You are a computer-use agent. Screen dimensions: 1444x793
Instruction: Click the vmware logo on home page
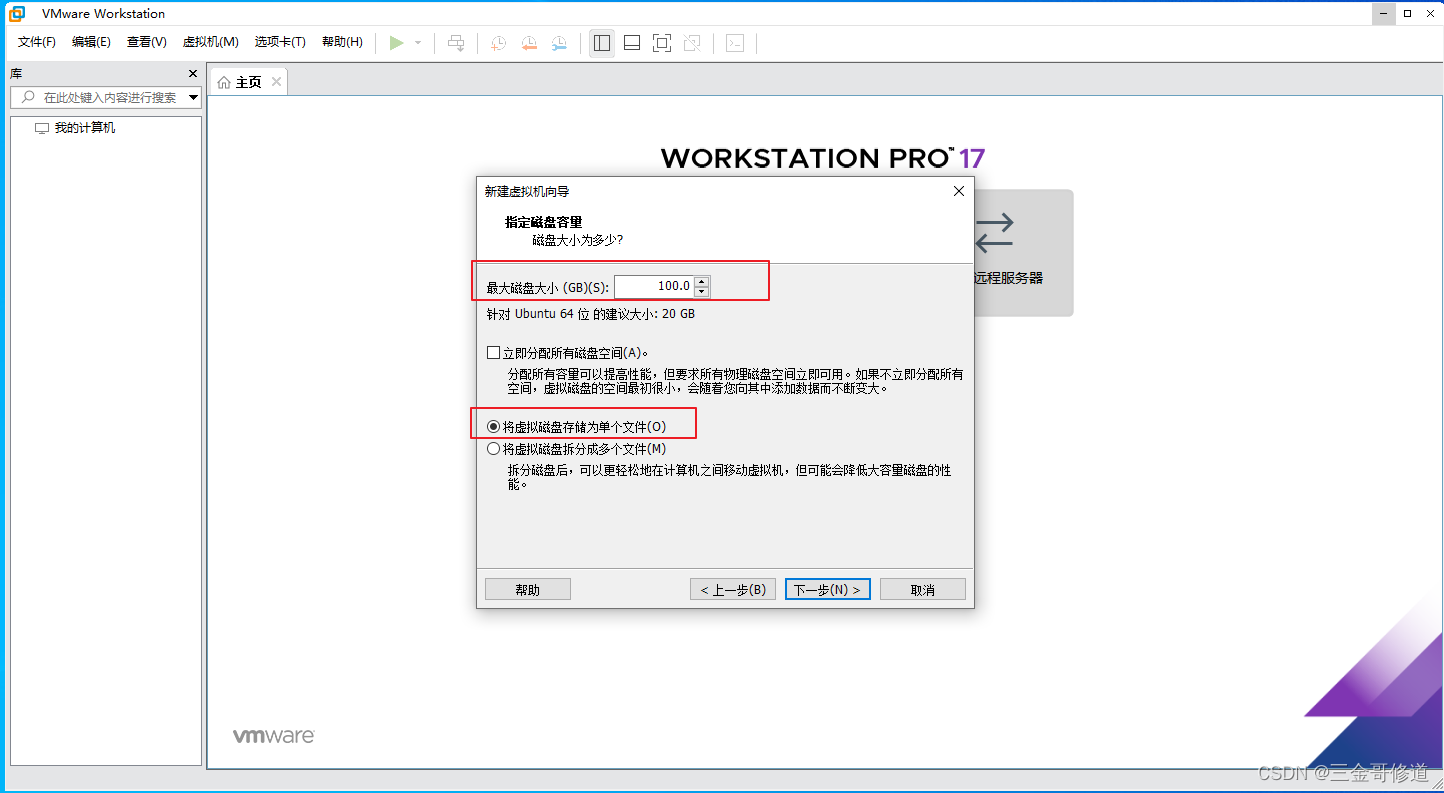point(274,736)
